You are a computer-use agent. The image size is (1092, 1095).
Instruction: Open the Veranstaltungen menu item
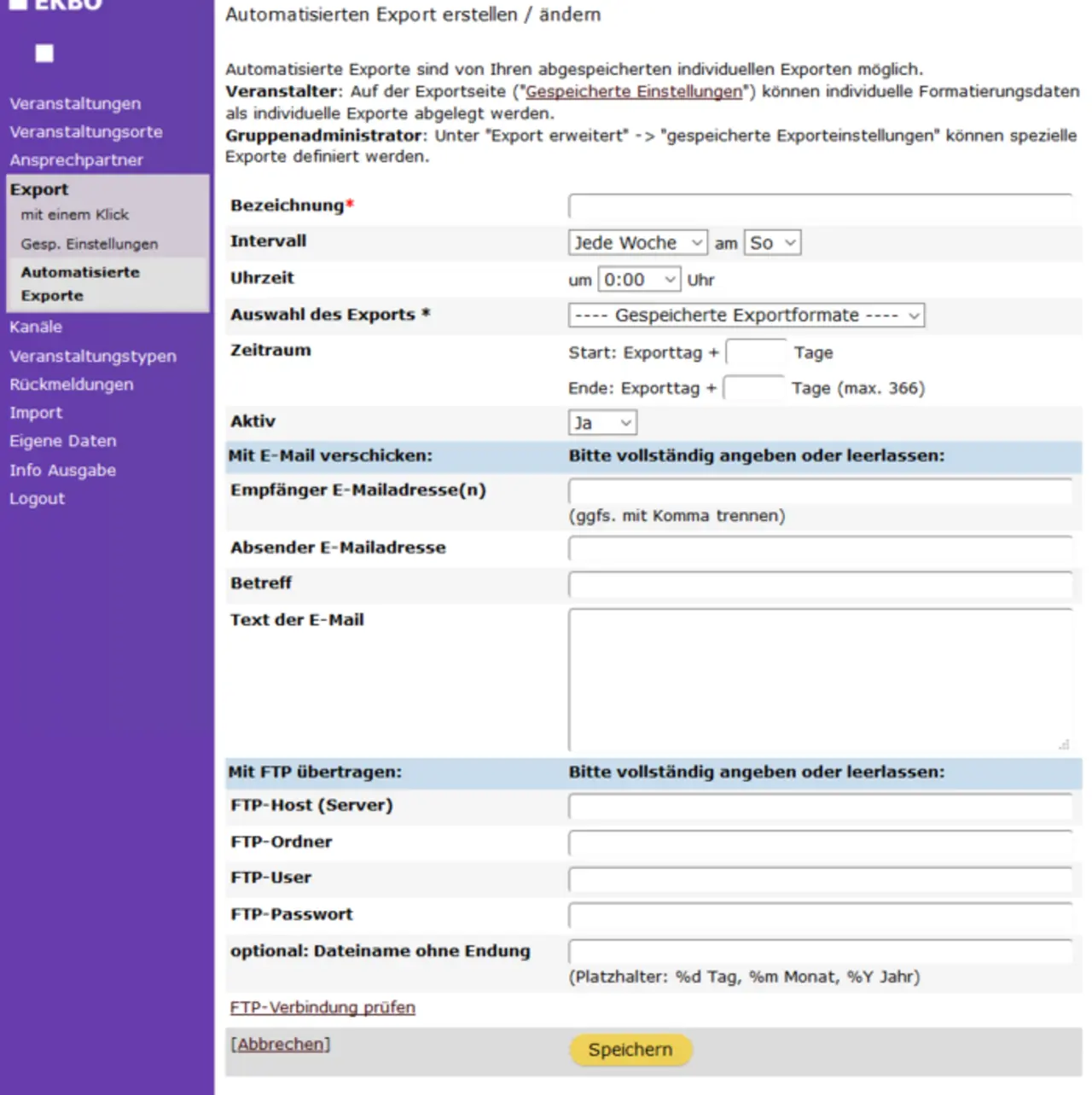[x=75, y=103]
